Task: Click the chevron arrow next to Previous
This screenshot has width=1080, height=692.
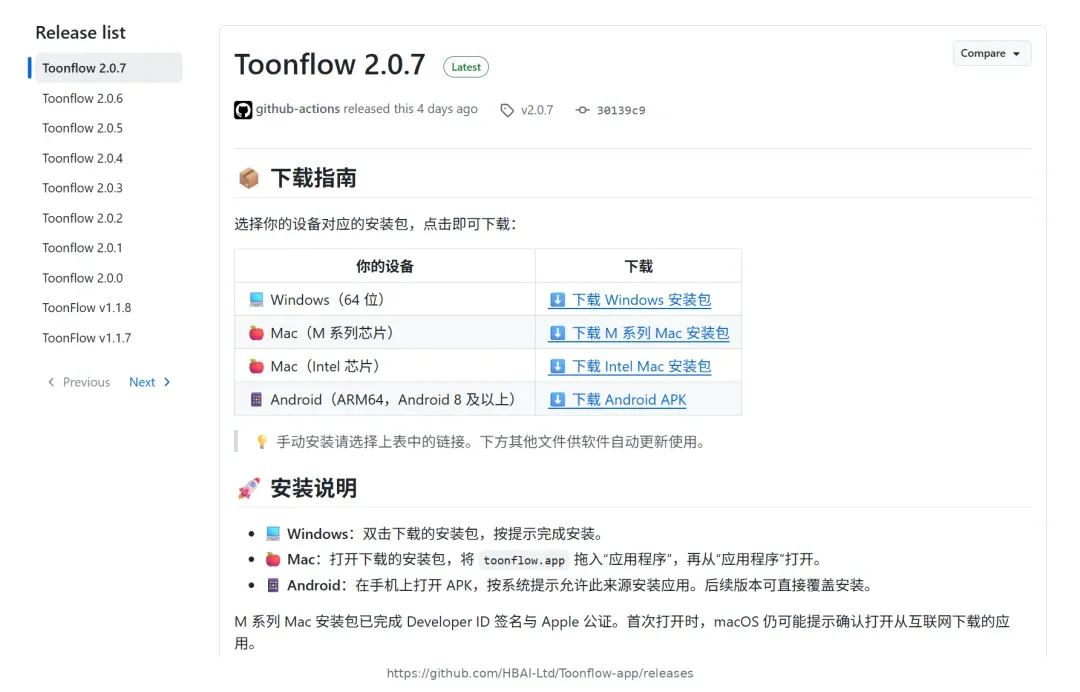Action: click(51, 382)
